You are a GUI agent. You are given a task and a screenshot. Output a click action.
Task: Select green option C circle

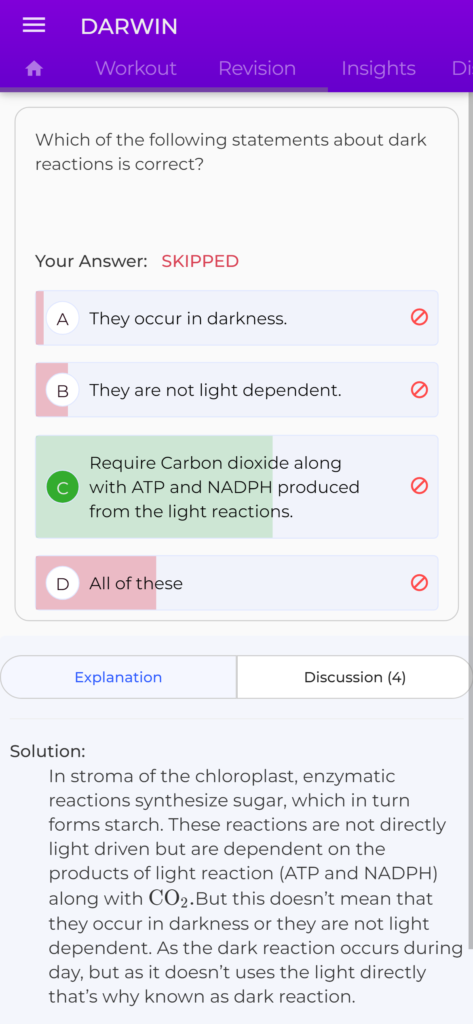click(x=63, y=487)
